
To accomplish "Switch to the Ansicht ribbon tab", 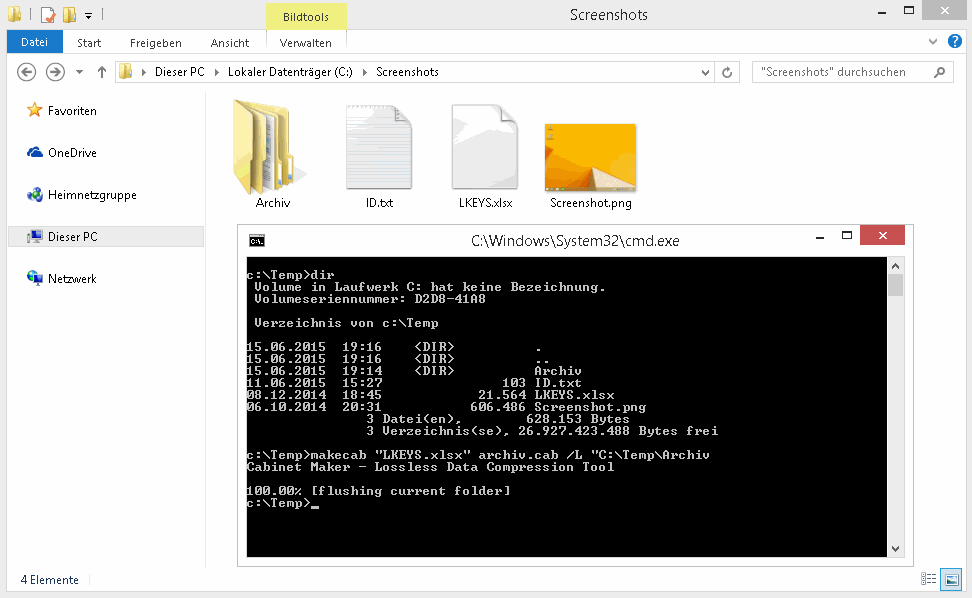I will point(230,43).
